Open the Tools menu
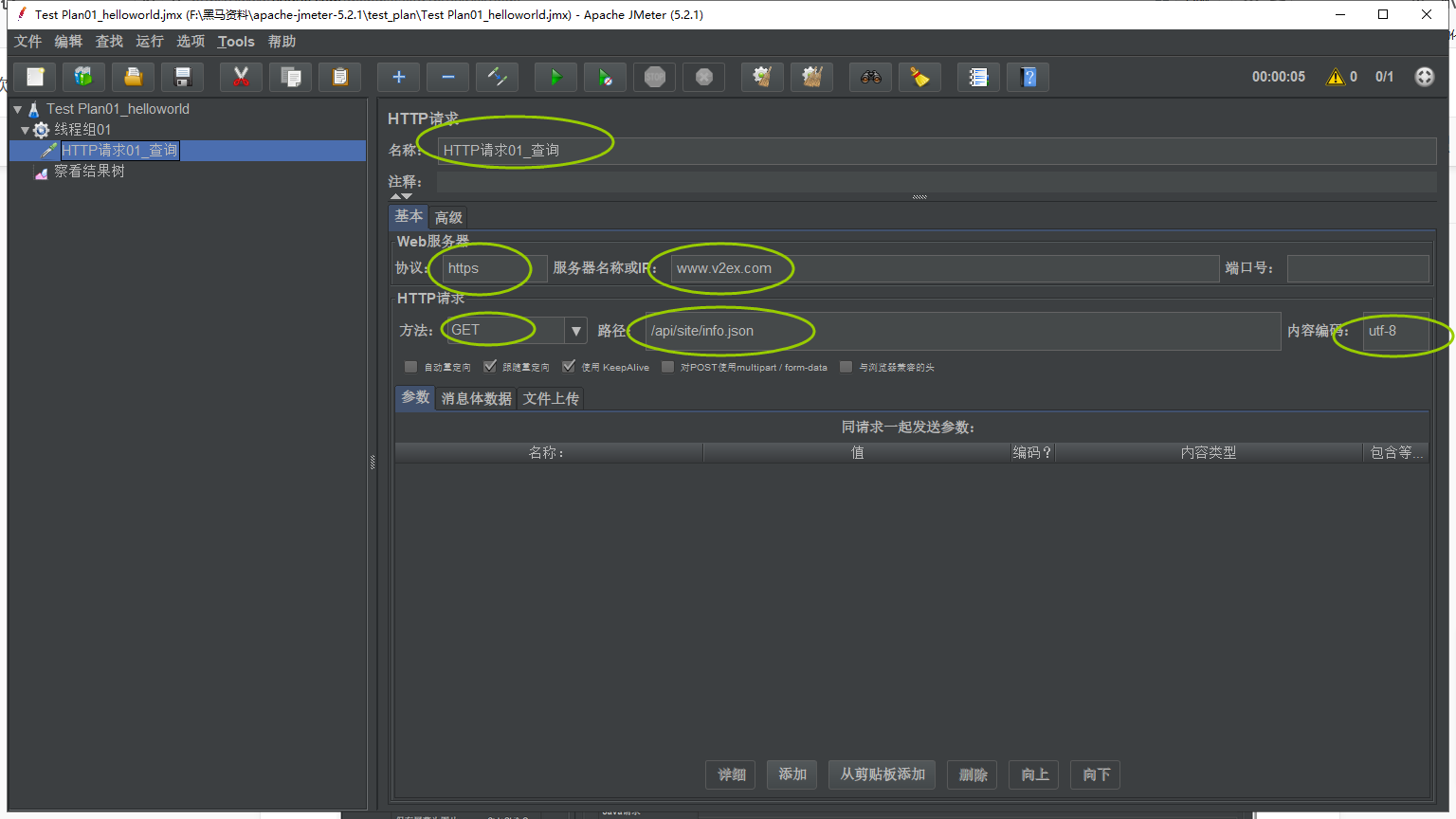Screen dimensions: 1456x819 click(x=236, y=42)
